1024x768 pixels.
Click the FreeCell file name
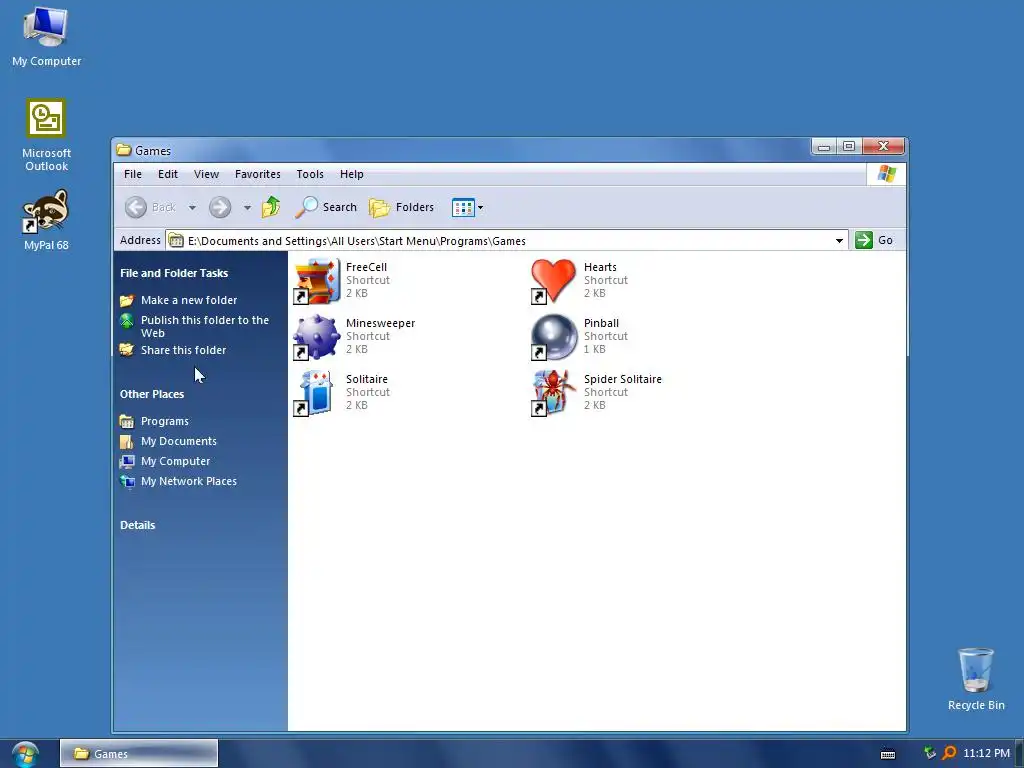point(366,267)
